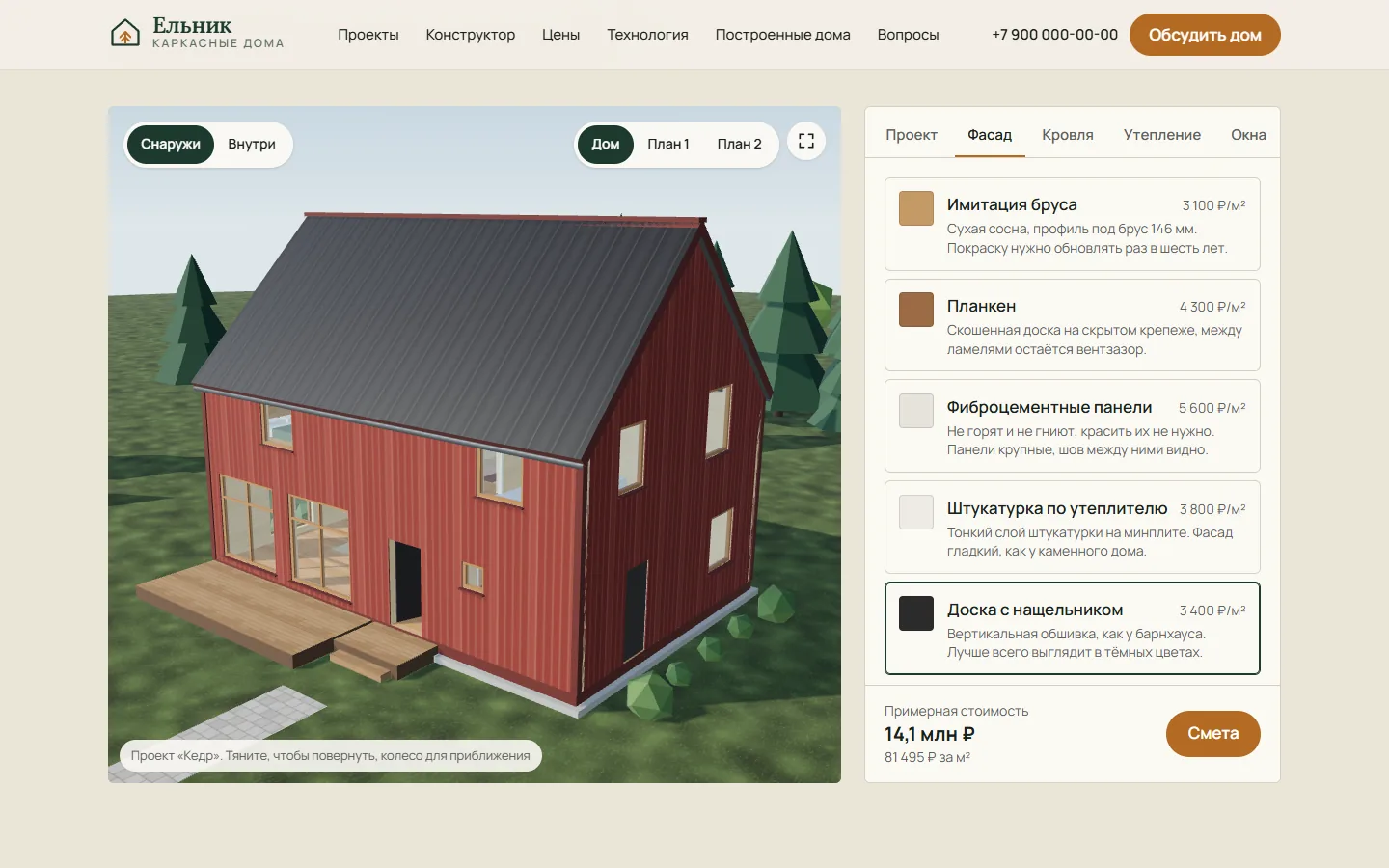Click the 81 495 ₽ за м² figure

point(927,757)
